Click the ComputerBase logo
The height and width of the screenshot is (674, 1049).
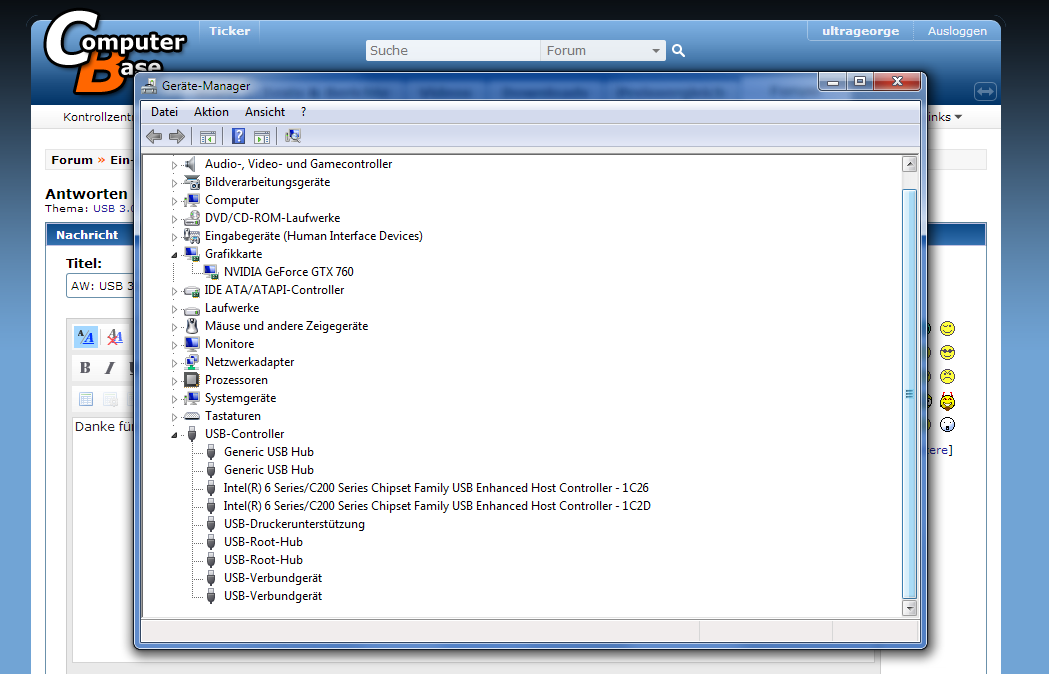coord(114,50)
